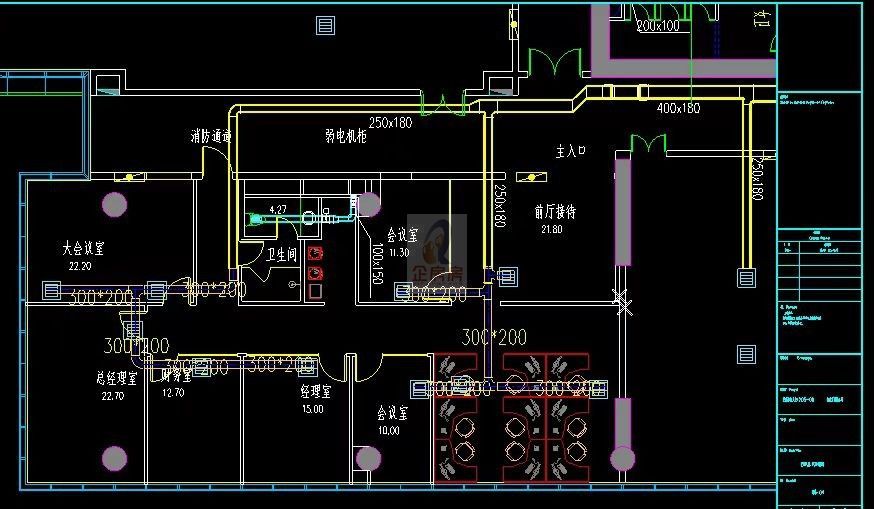Click the white X marker on the wall

[623, 300]
